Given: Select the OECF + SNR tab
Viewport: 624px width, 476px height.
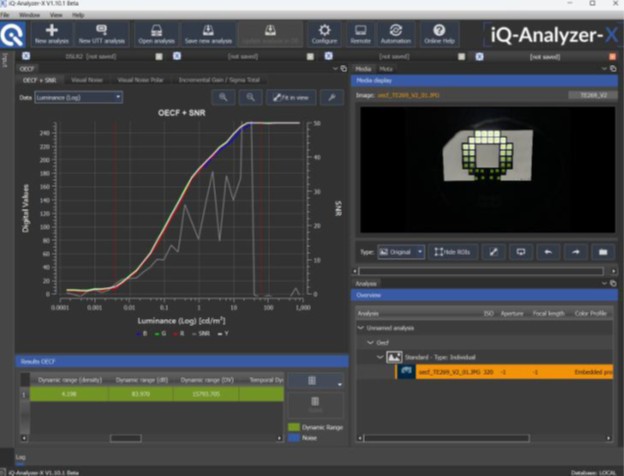Looking at the screenshot, I should (x=39, y=80).
